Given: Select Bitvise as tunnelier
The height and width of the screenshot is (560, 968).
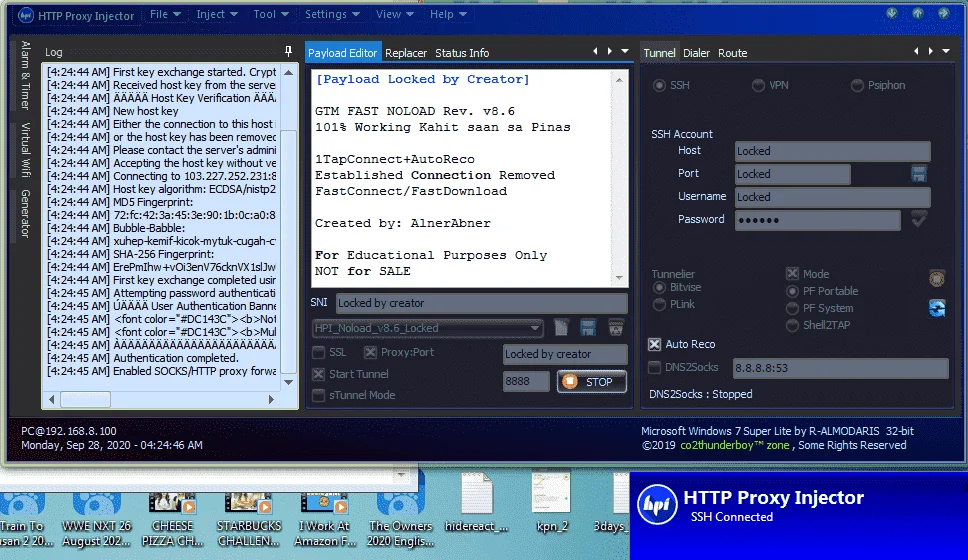Looking at the screenshot, I should [x=659, y=288].
